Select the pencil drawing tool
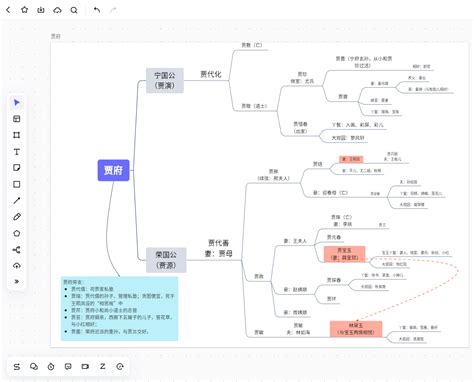Image resolution: width=474 pixels, height=382 pixels. click(x=17, y=217)
